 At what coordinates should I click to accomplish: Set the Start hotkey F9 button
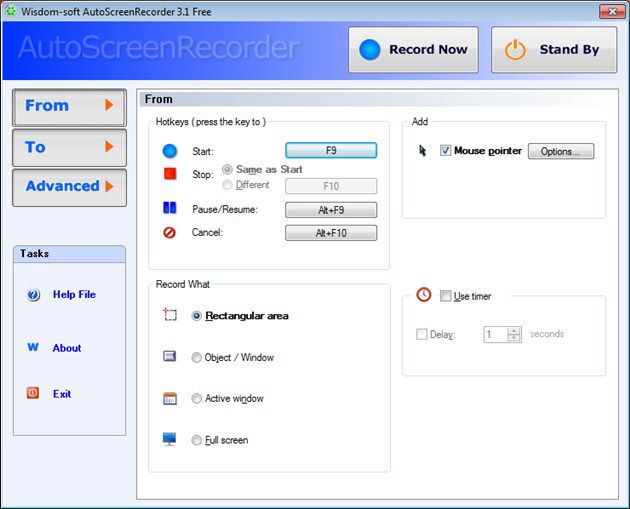(x=331, y=151)
